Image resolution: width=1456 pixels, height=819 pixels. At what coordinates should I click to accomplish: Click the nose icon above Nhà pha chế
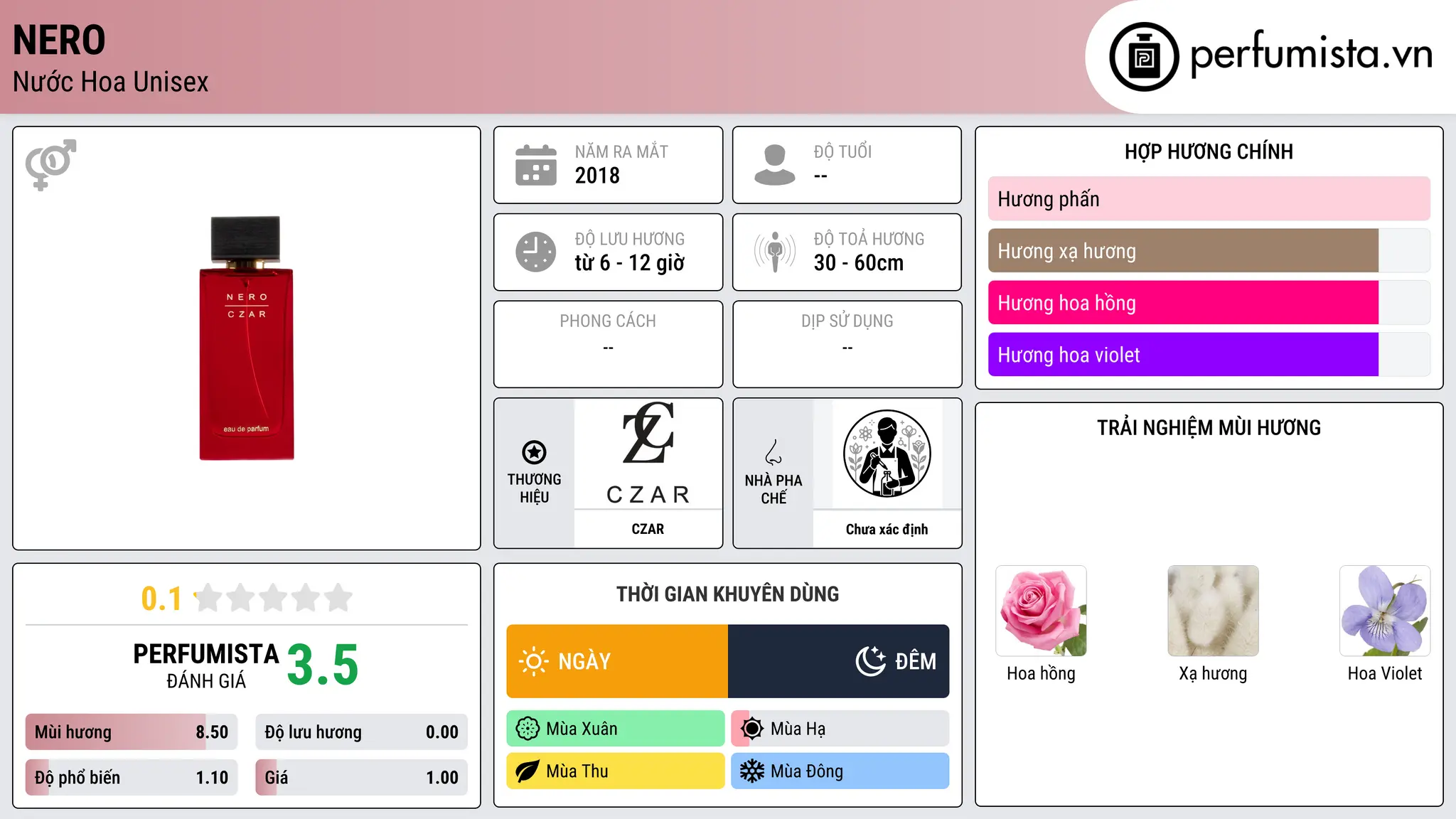coord(773,451)
